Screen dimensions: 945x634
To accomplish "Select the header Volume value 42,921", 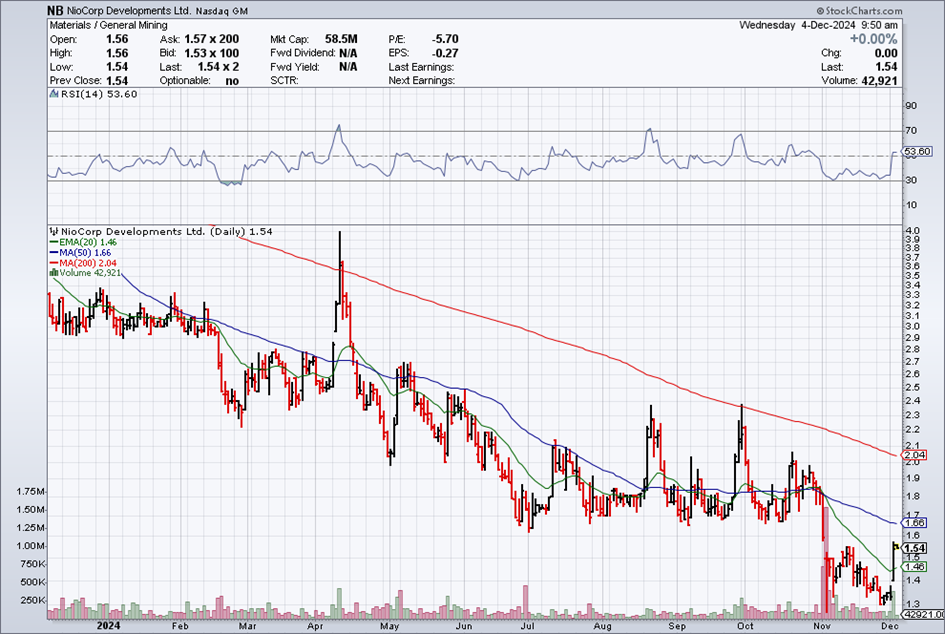I will [x=878, y=81].
